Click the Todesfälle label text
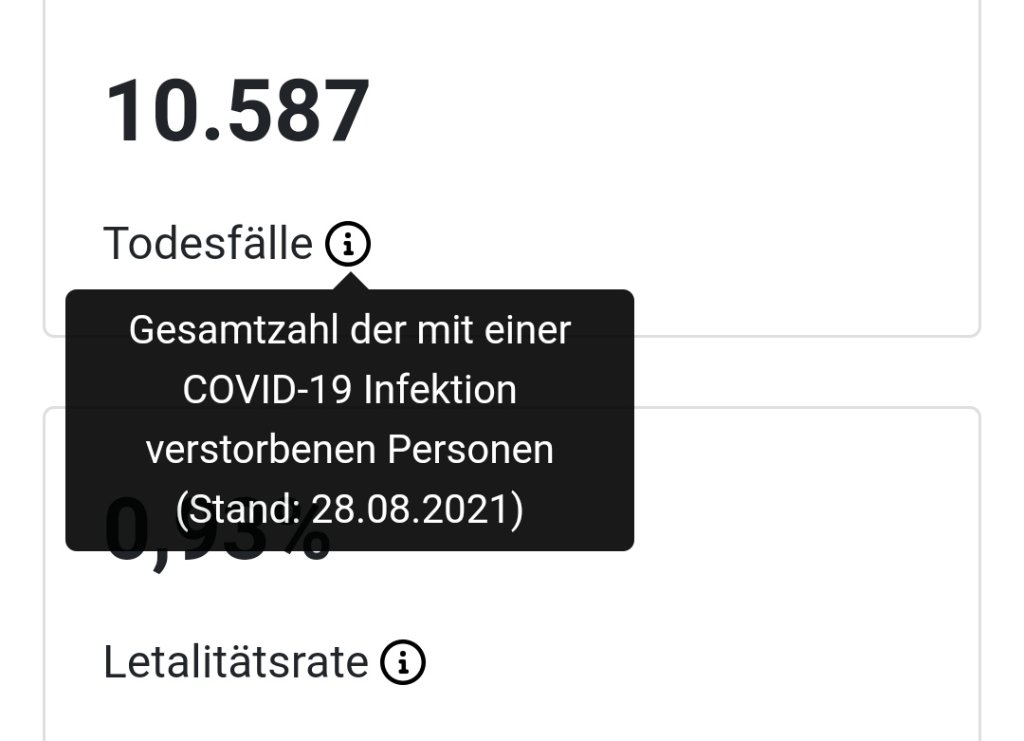 [208, 243]
